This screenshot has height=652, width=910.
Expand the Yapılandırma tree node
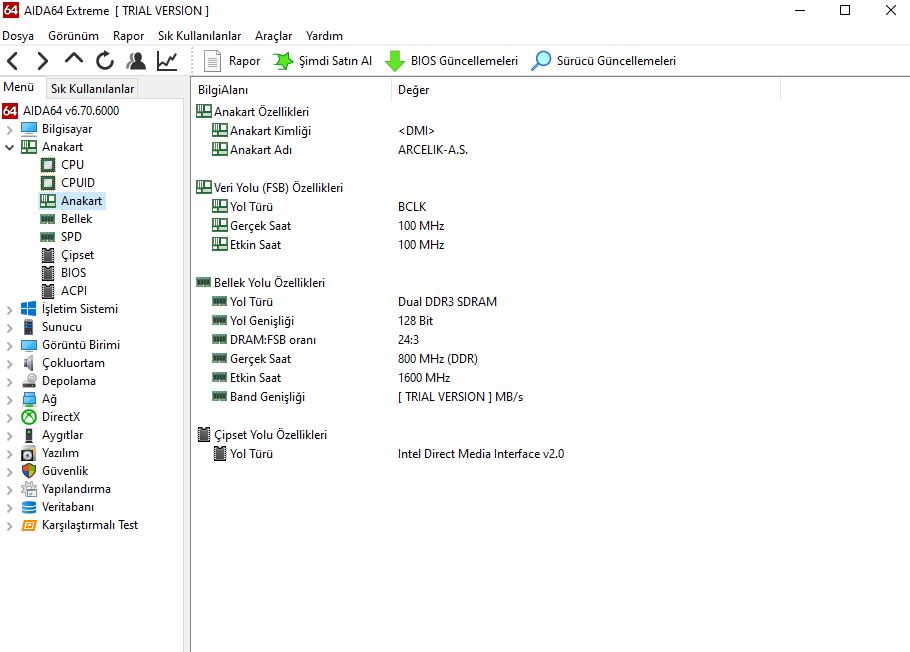(x=9, y=489)
